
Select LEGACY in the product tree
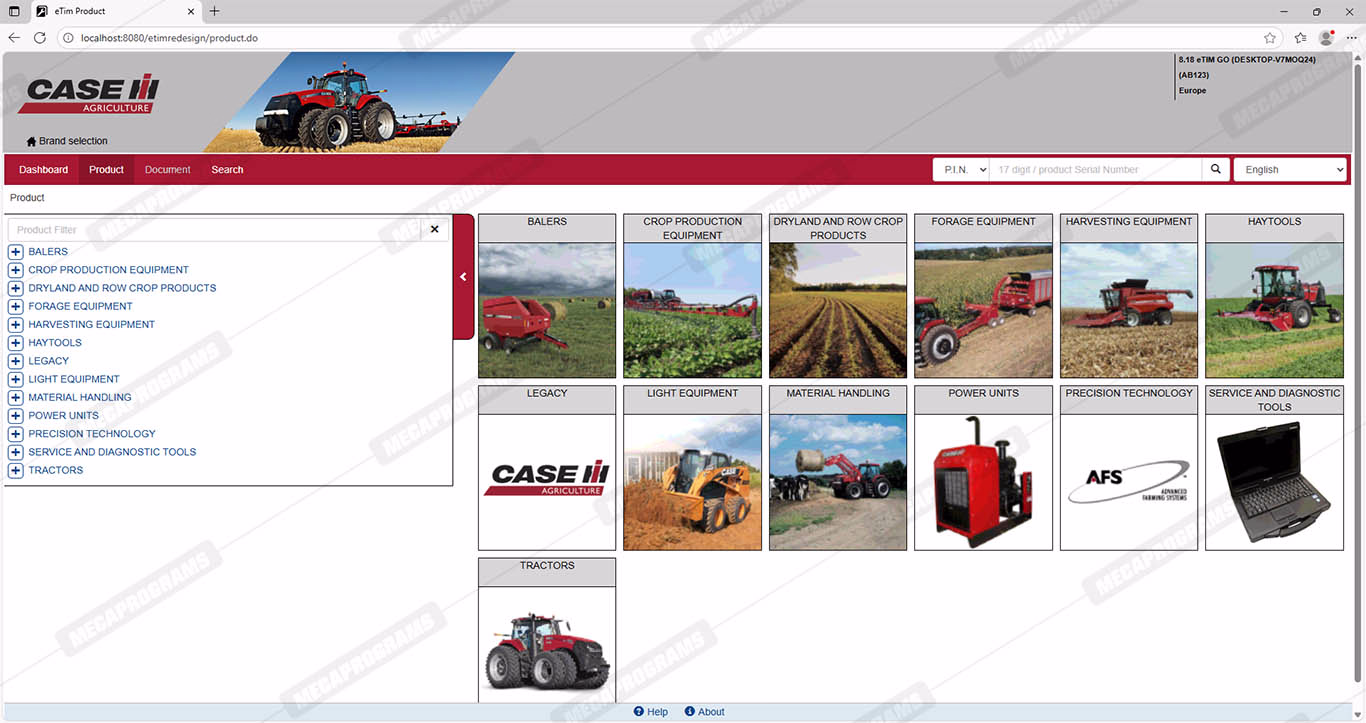pos(49,361)
